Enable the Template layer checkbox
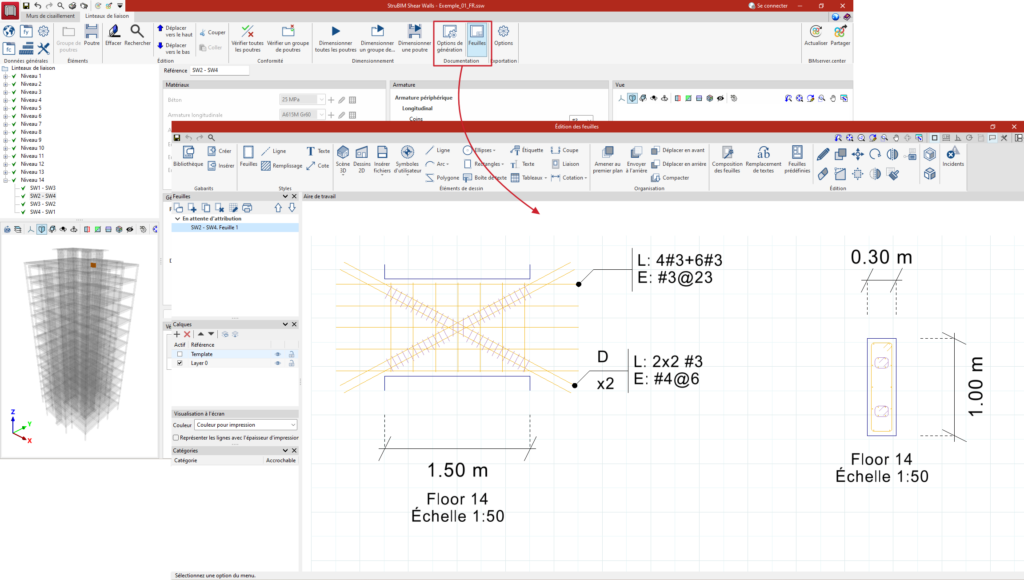 180,354
